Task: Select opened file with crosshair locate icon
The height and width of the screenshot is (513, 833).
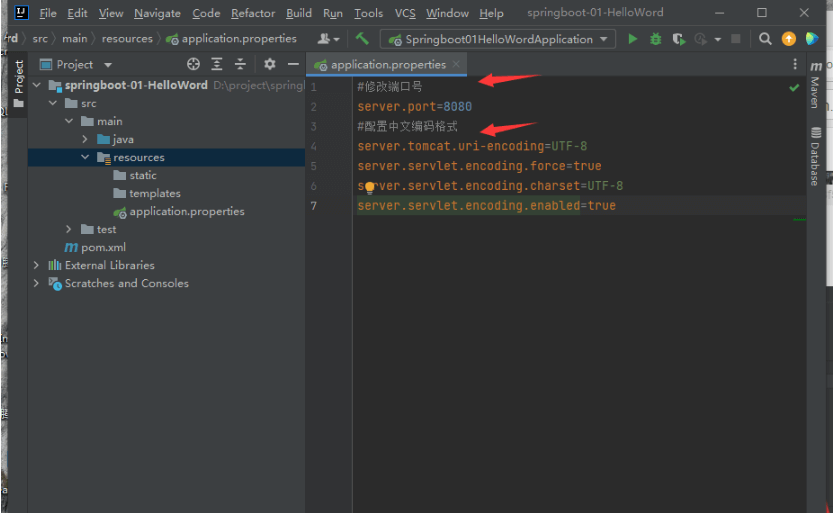Action: pyautogui.click(x=193, y=64)
